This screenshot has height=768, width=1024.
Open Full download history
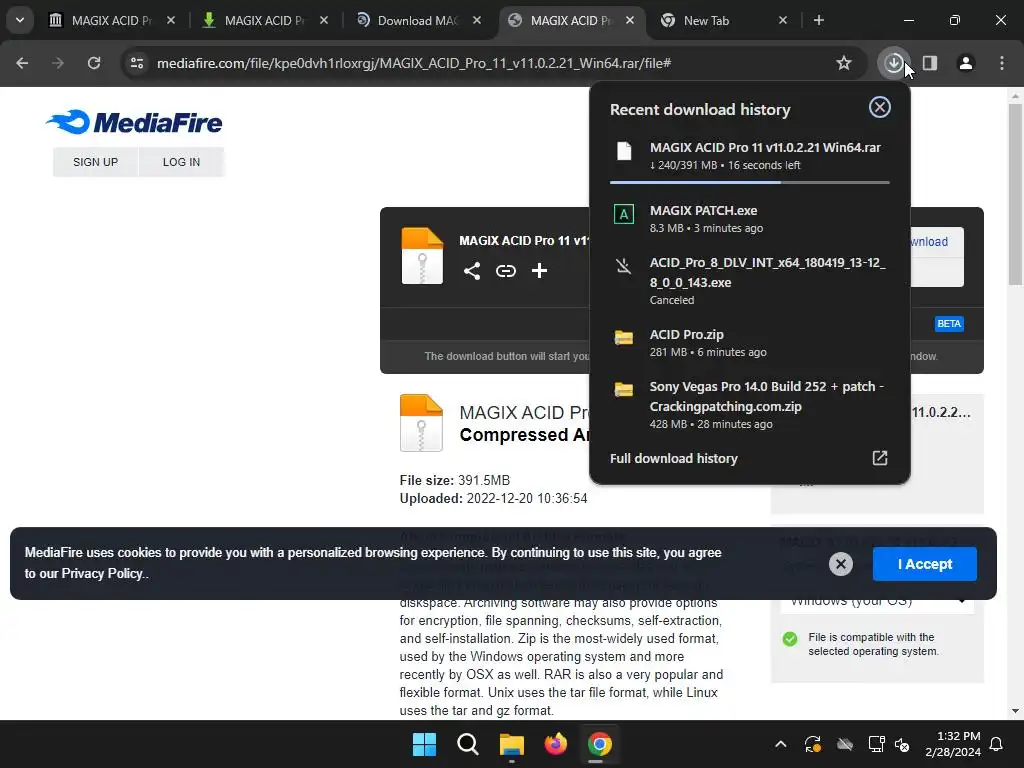(750, 458)
